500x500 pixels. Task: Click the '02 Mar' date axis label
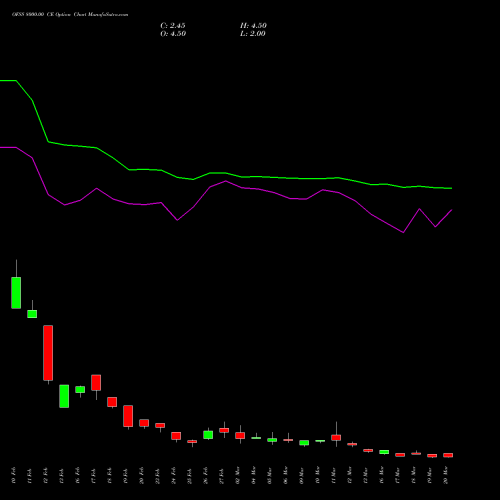coord(238,476)
